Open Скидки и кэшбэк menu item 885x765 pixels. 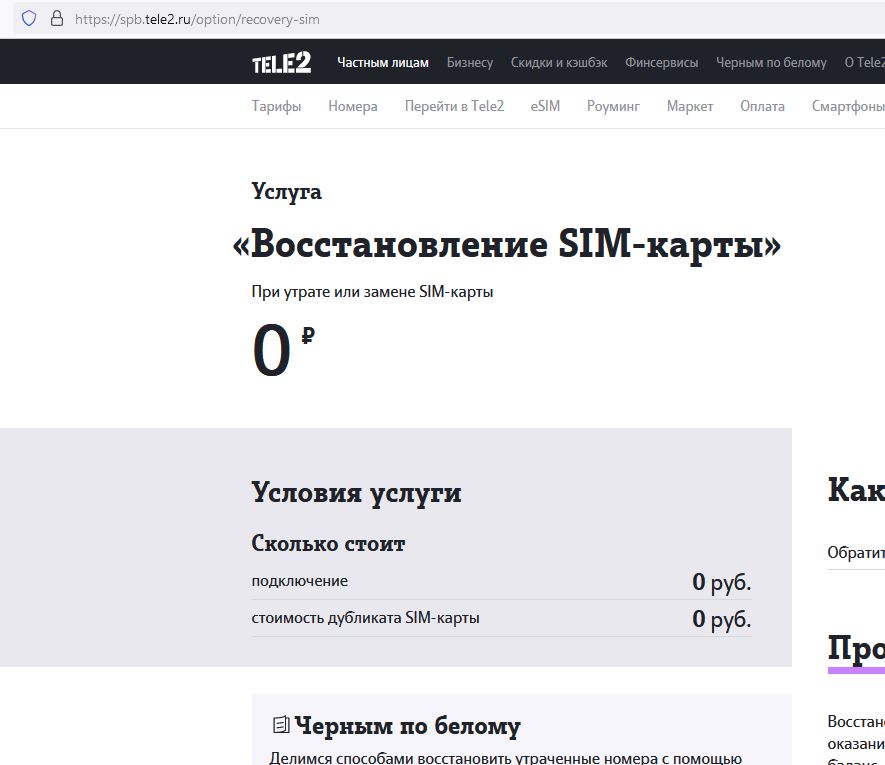(559, 62)
